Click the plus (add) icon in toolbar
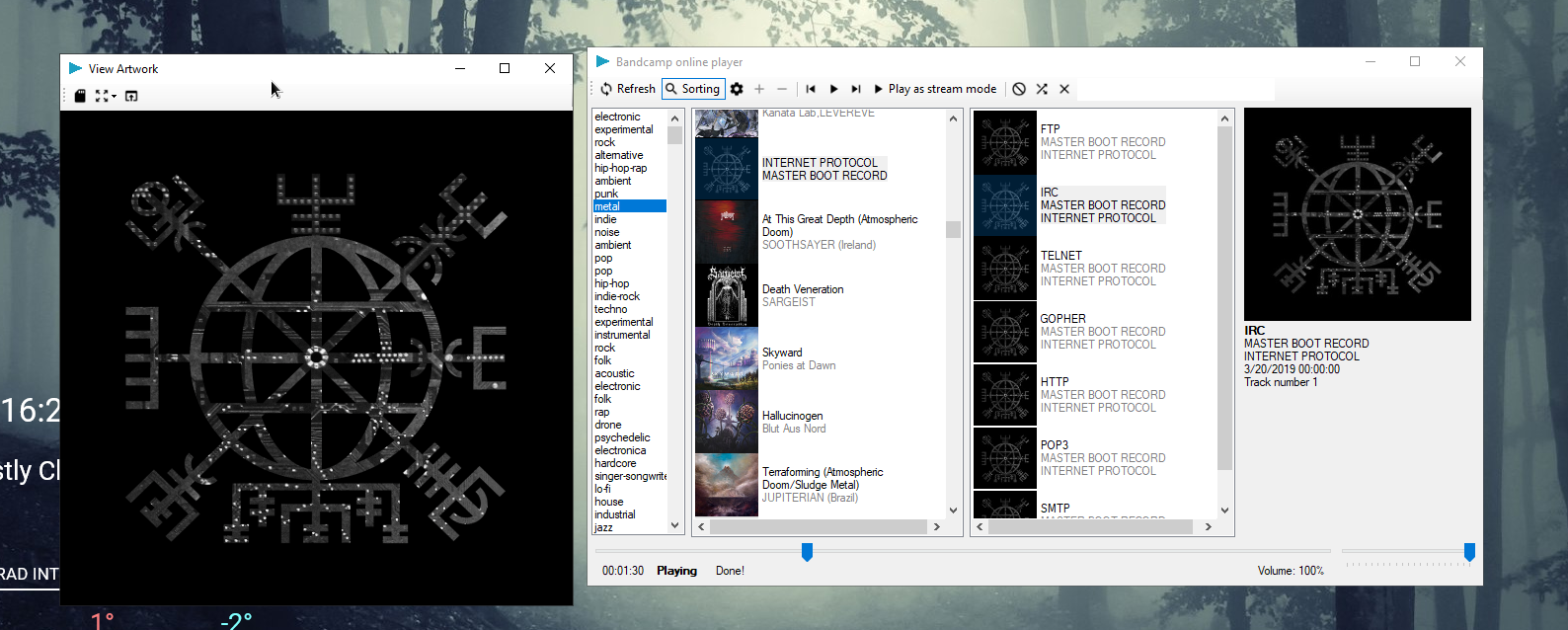1568x630 pixels. tap(759, 89)
